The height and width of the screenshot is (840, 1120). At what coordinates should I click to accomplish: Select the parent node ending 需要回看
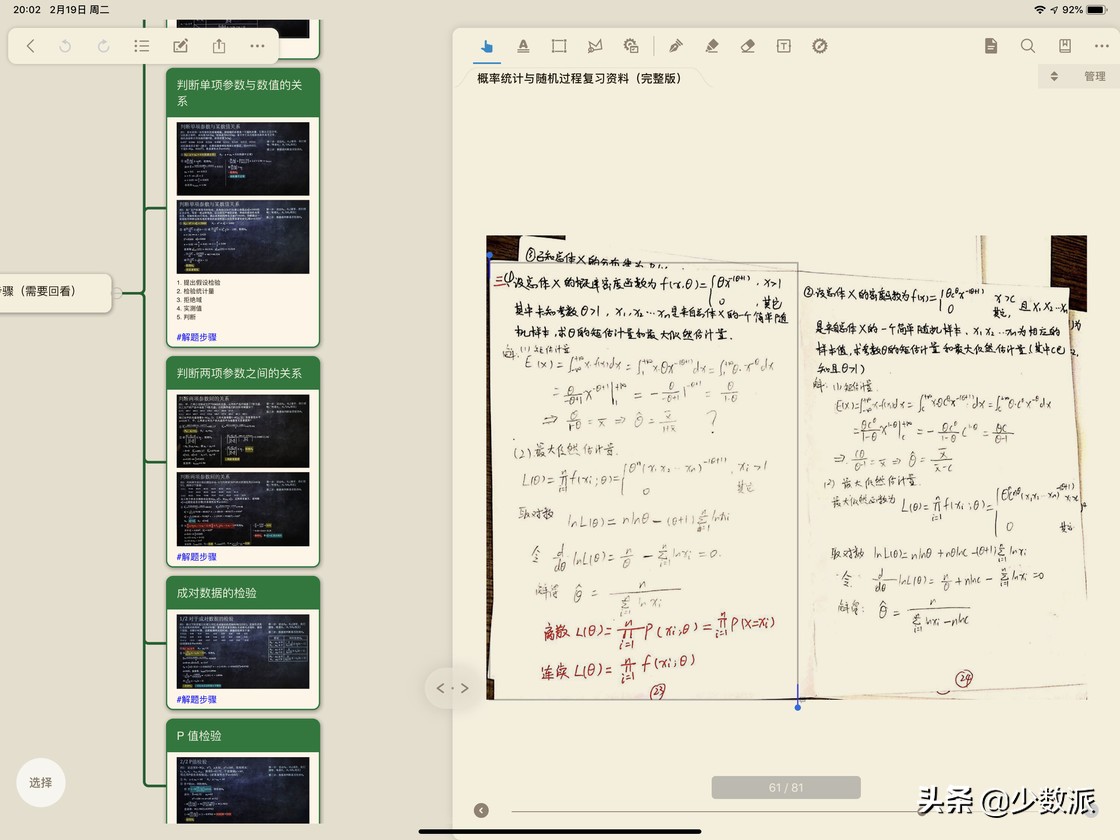55,291
